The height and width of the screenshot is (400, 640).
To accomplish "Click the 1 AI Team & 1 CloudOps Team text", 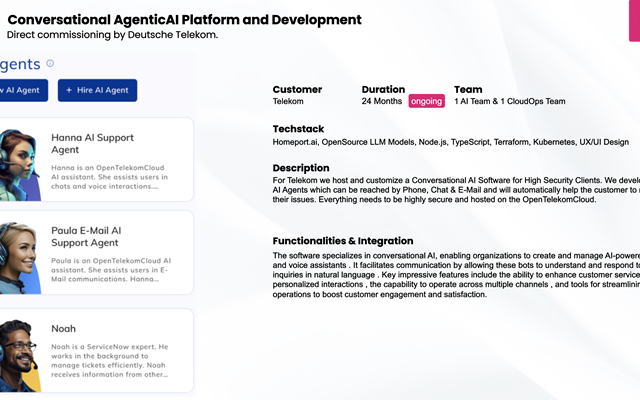I will point(510,101).
